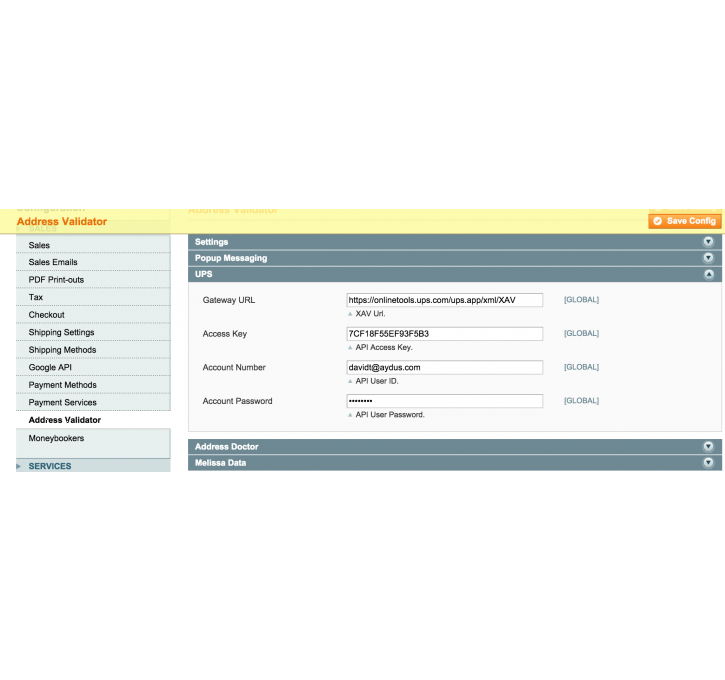
Task: Open the Melissa Data section header
Action: (455, 463)
